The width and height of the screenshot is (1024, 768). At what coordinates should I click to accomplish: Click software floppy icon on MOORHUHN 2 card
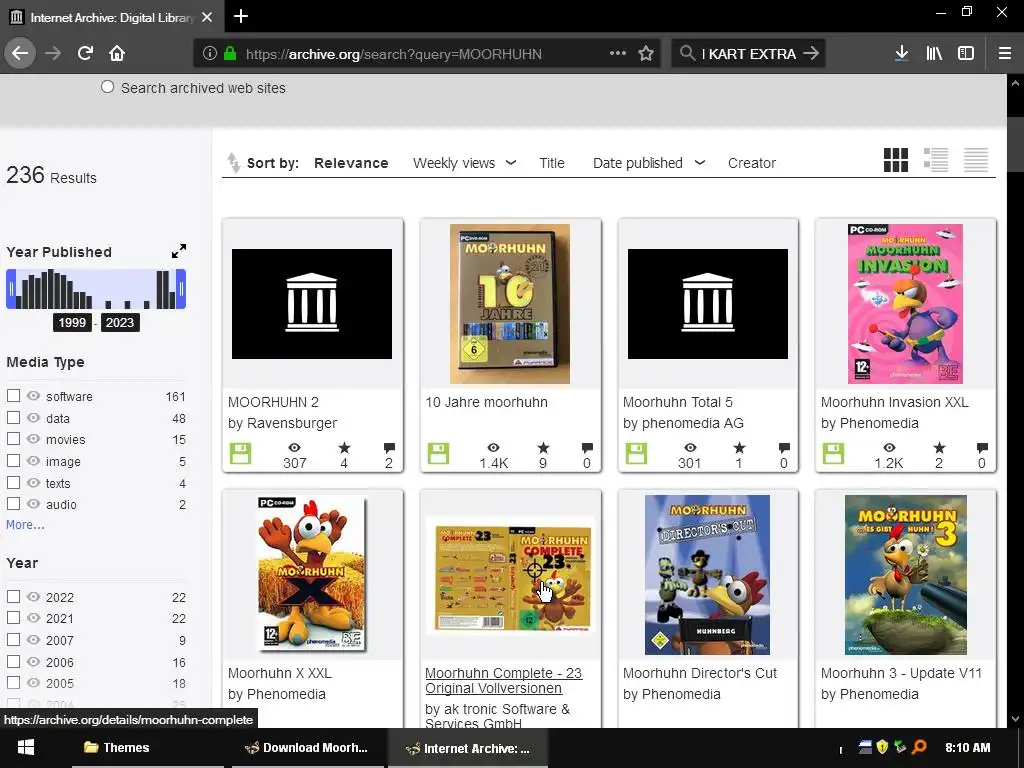[240, 453]
